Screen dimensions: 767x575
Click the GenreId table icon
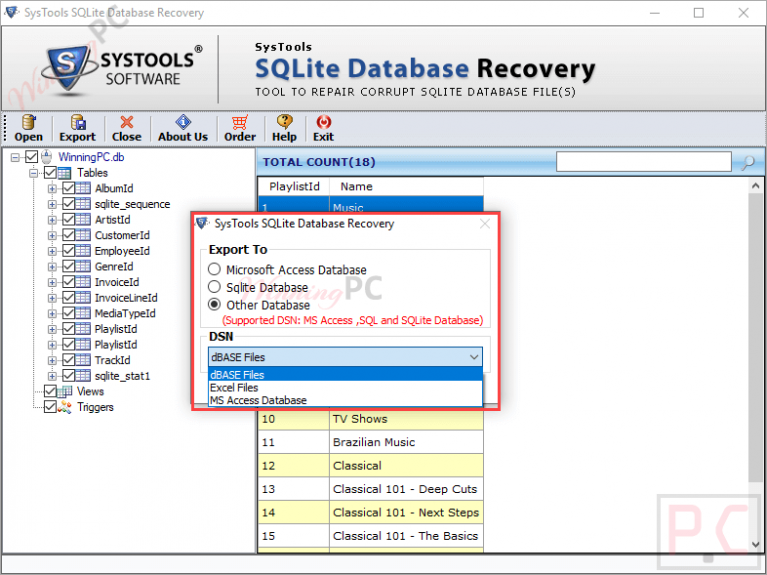click(x=83, y=267)
